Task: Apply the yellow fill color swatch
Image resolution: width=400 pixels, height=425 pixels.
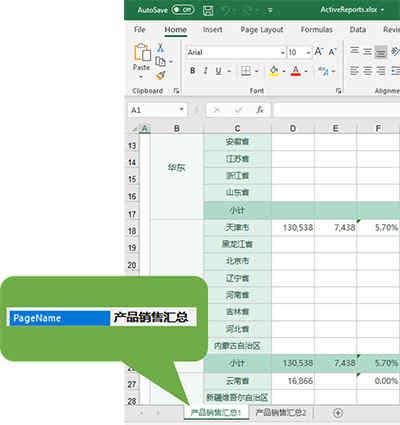Action: tap(274, 71)
